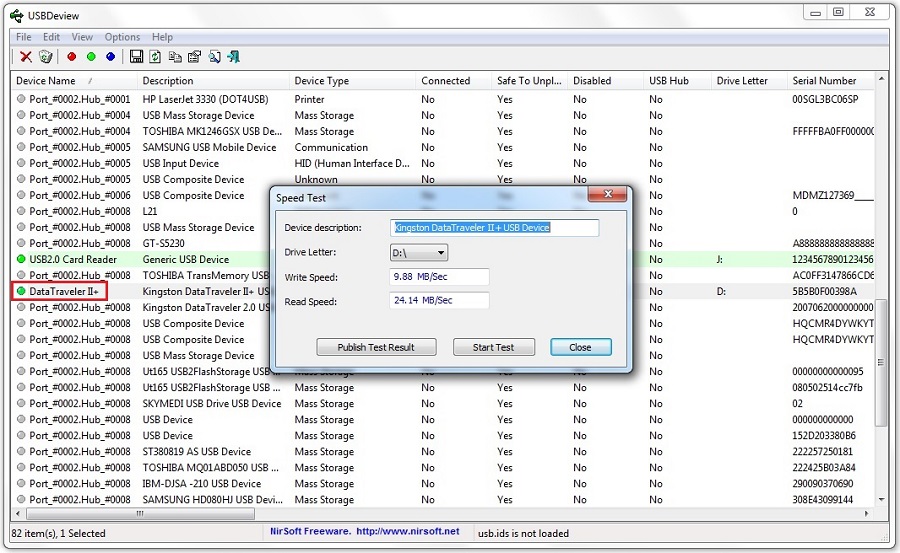
Task: Click the USBDeview app icon in title bar
Action: point(17,16)
